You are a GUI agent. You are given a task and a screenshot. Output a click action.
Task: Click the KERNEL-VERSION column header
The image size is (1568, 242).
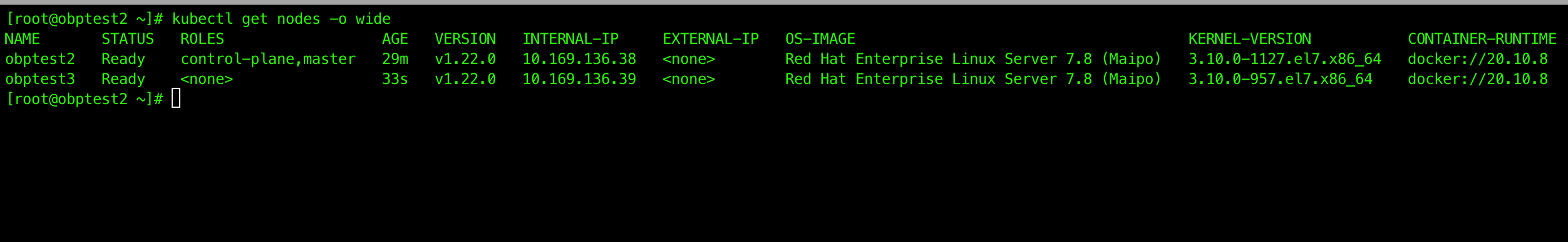[x=1250, y=39]
